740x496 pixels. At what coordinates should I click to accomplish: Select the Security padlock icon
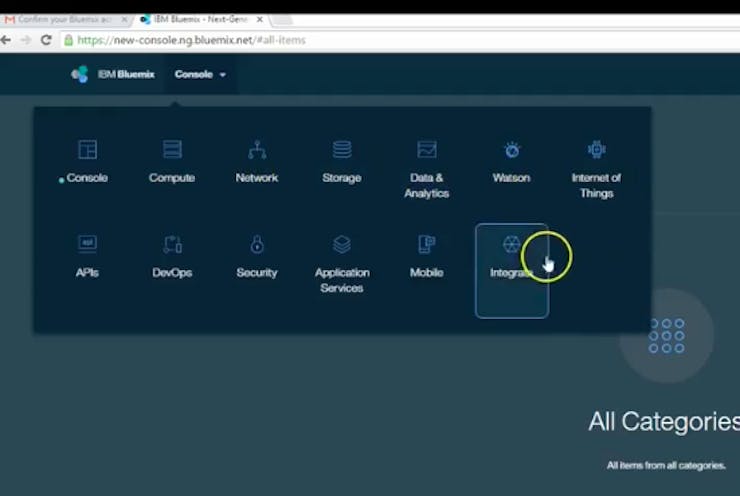coord(257,244)
